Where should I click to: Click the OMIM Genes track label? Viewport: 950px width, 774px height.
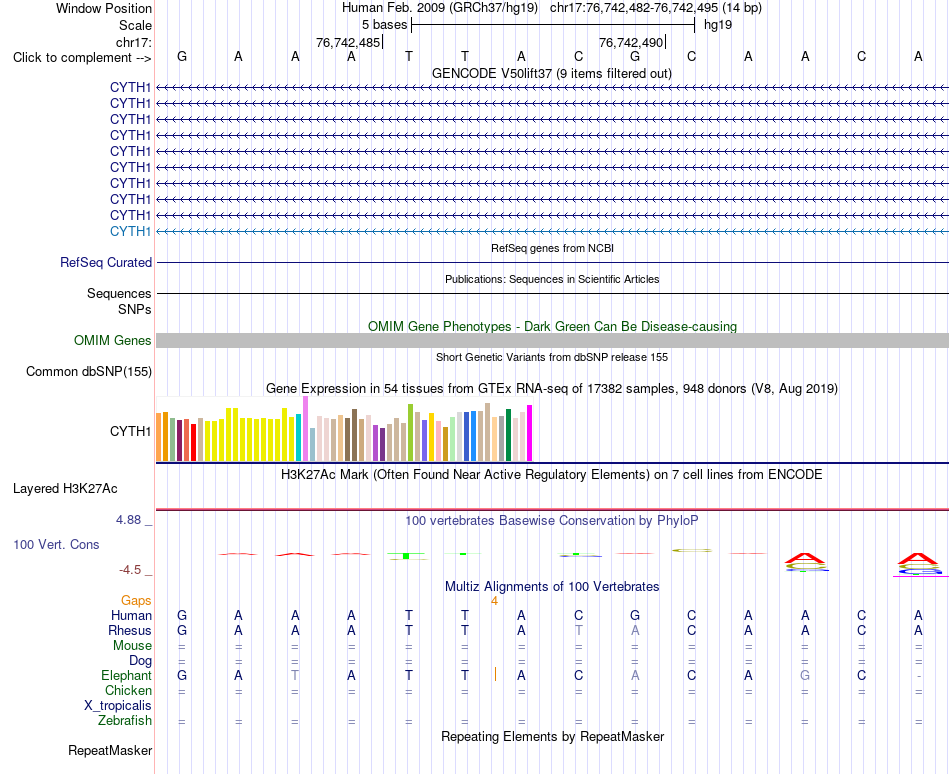(x=113, y=340)
